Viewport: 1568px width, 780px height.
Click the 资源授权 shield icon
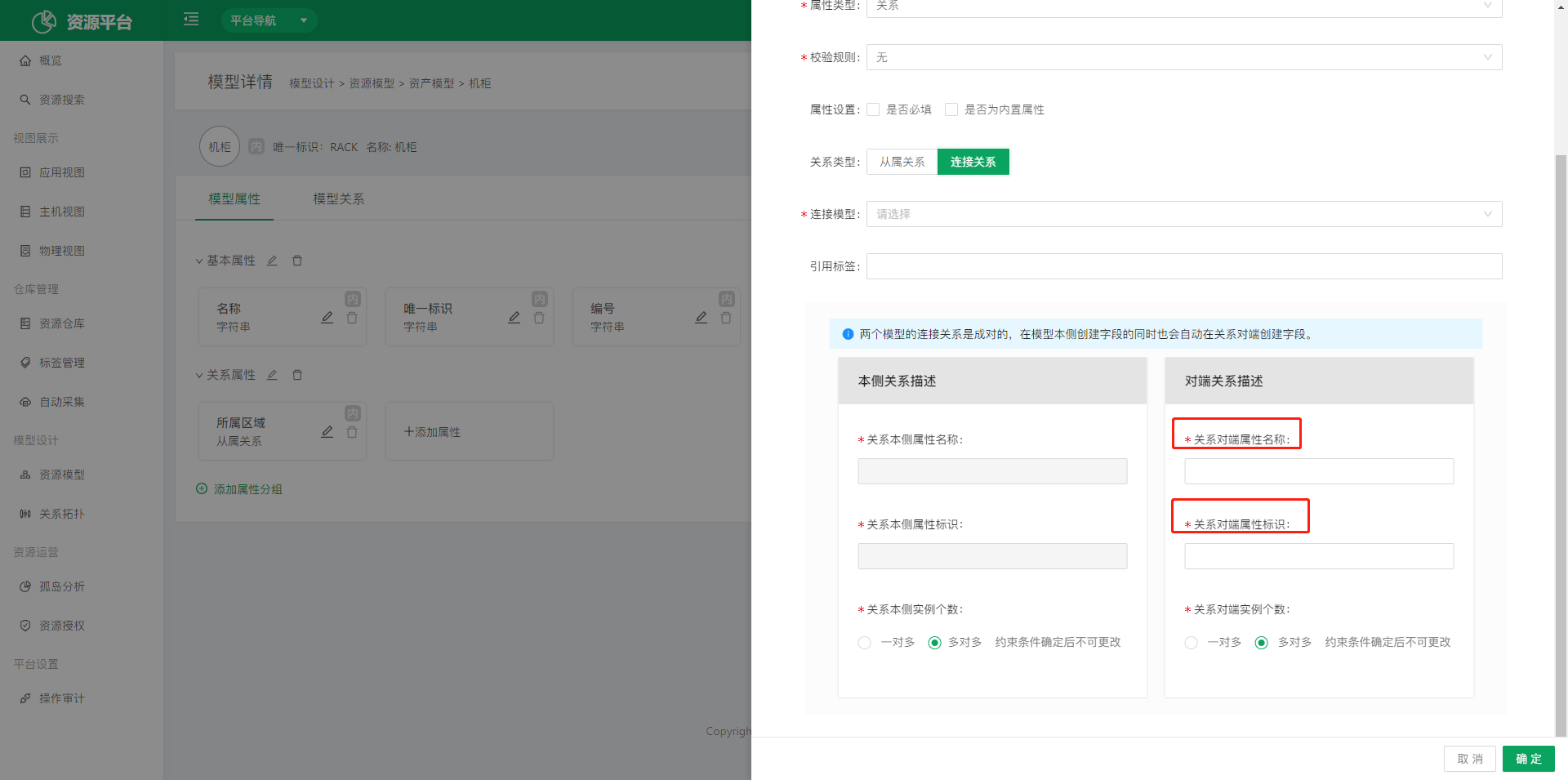(25, 626)
